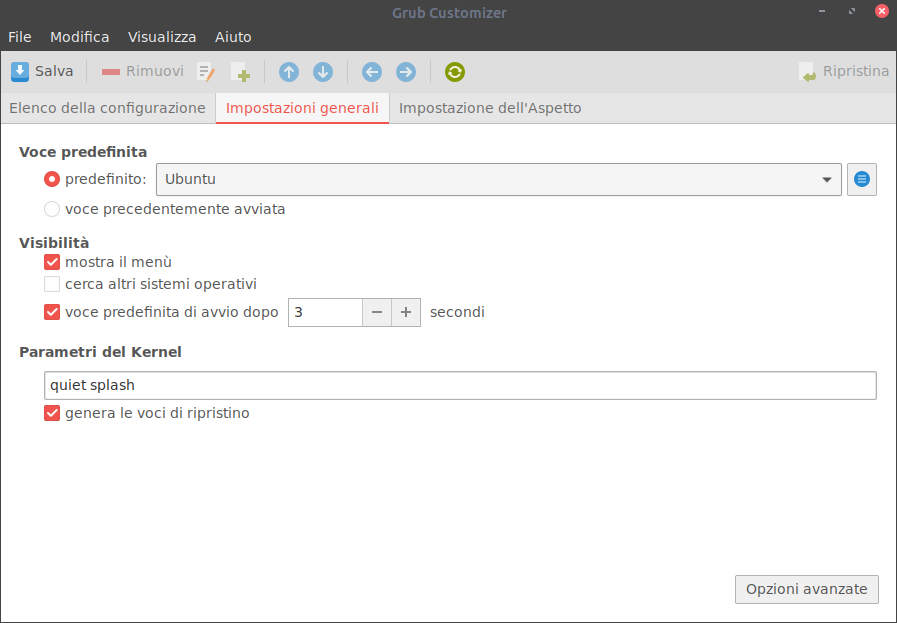Click the add new entry icon
Screen dimensions: 897x623
[x=241, y=72]
